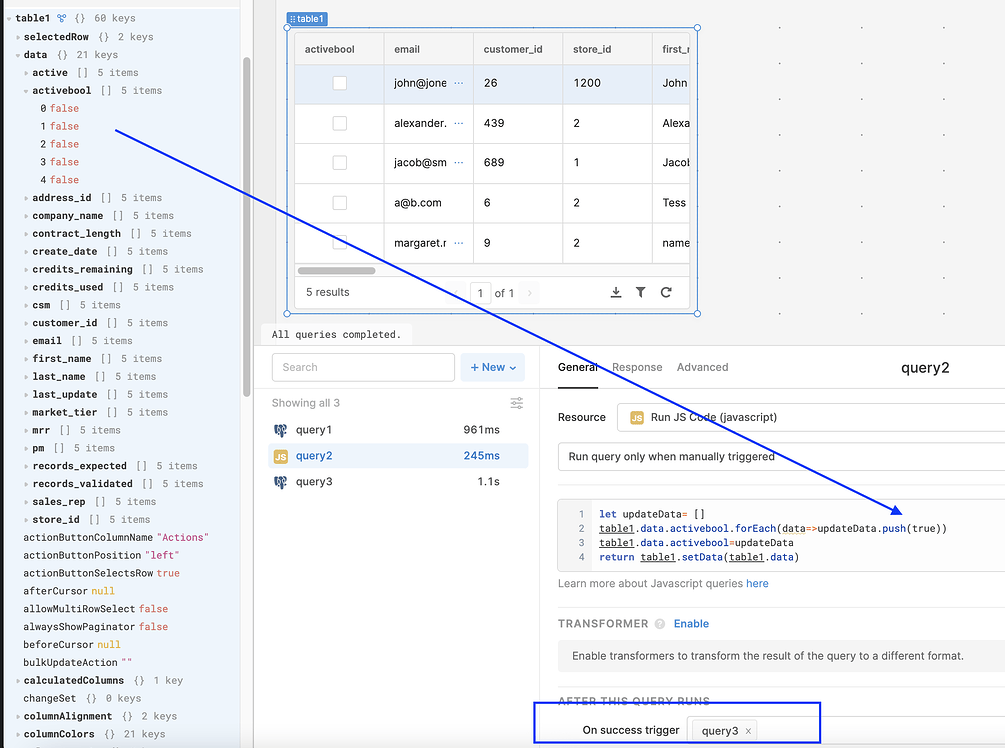Collapse the activebool array node
The width and height of the screenshot is (1005, 748).
point(26,91)
